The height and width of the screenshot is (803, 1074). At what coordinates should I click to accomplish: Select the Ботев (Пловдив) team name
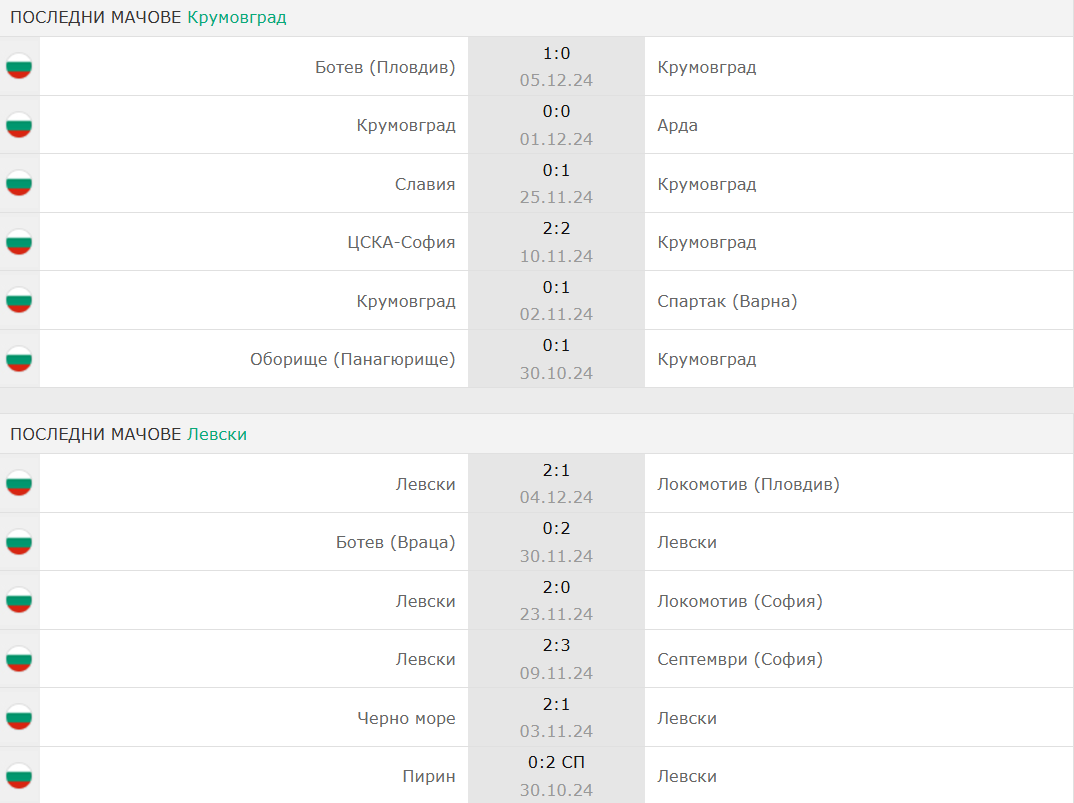385,67
